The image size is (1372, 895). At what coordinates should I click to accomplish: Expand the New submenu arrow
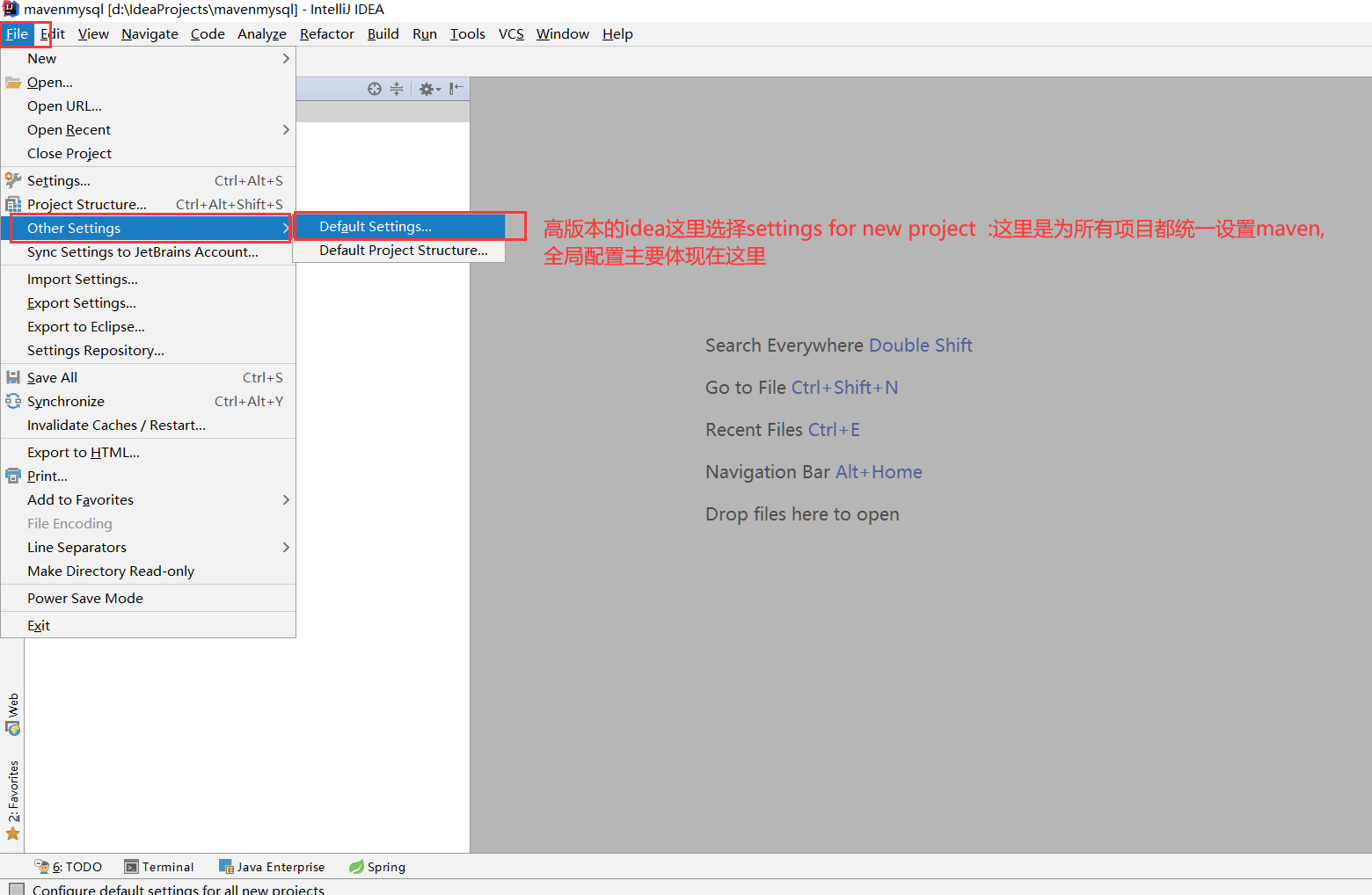click(286, 58)
